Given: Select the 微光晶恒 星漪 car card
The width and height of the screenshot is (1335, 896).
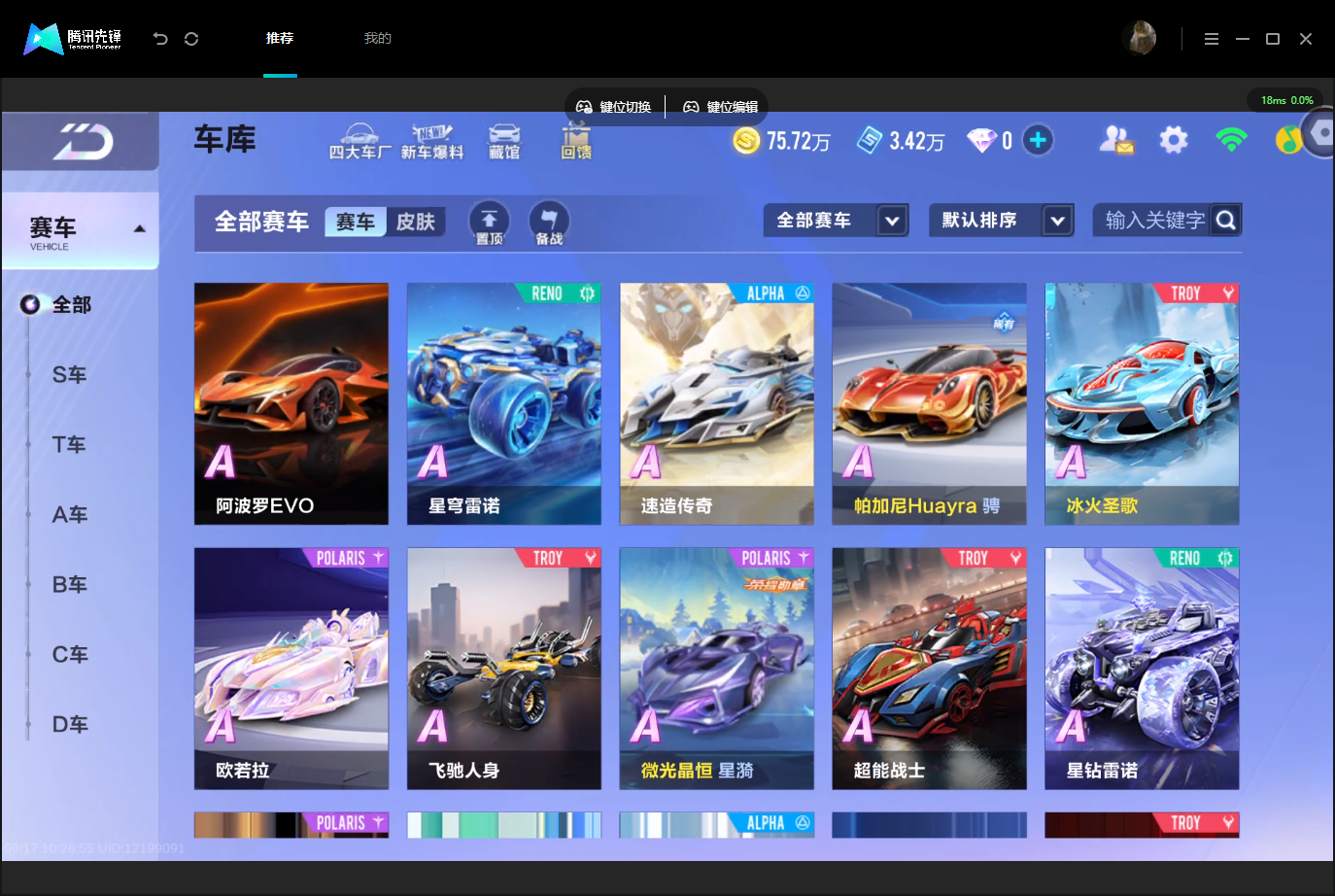Looking at the screenshot, I should pos(717,669).
